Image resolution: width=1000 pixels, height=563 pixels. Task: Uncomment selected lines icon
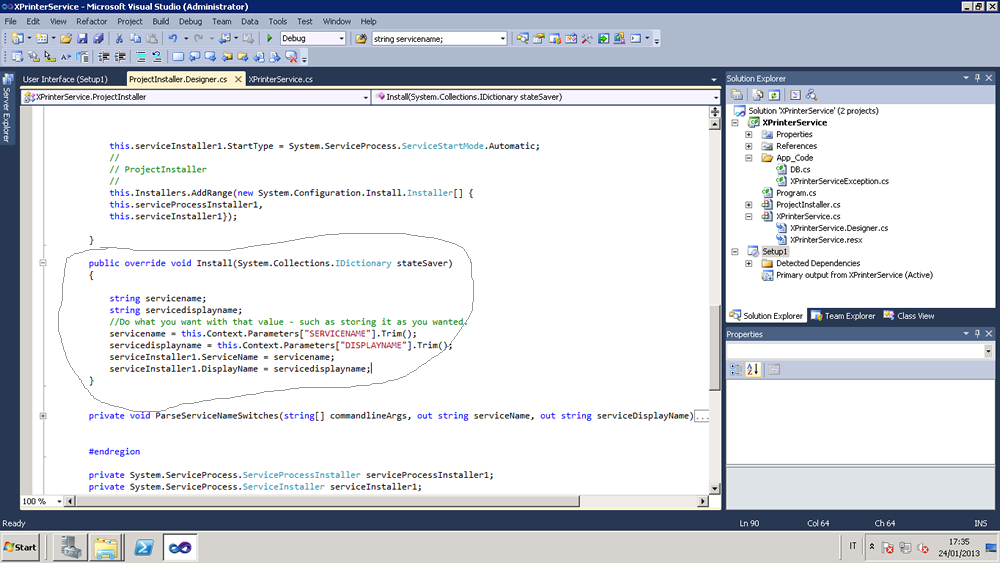(x=156, y=57)
